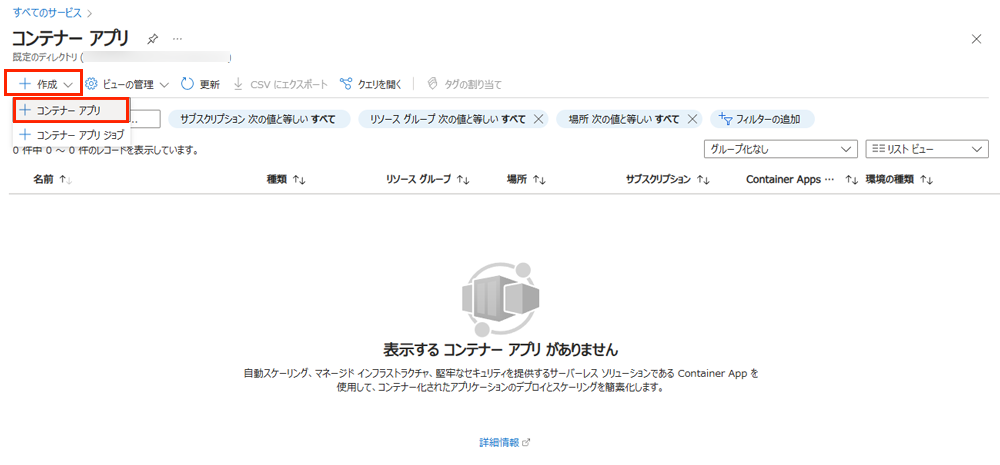This screenshot has width=1000, height=465.
Task: Click the すべてのサービス breadcrumb
Action: (47, 12)
